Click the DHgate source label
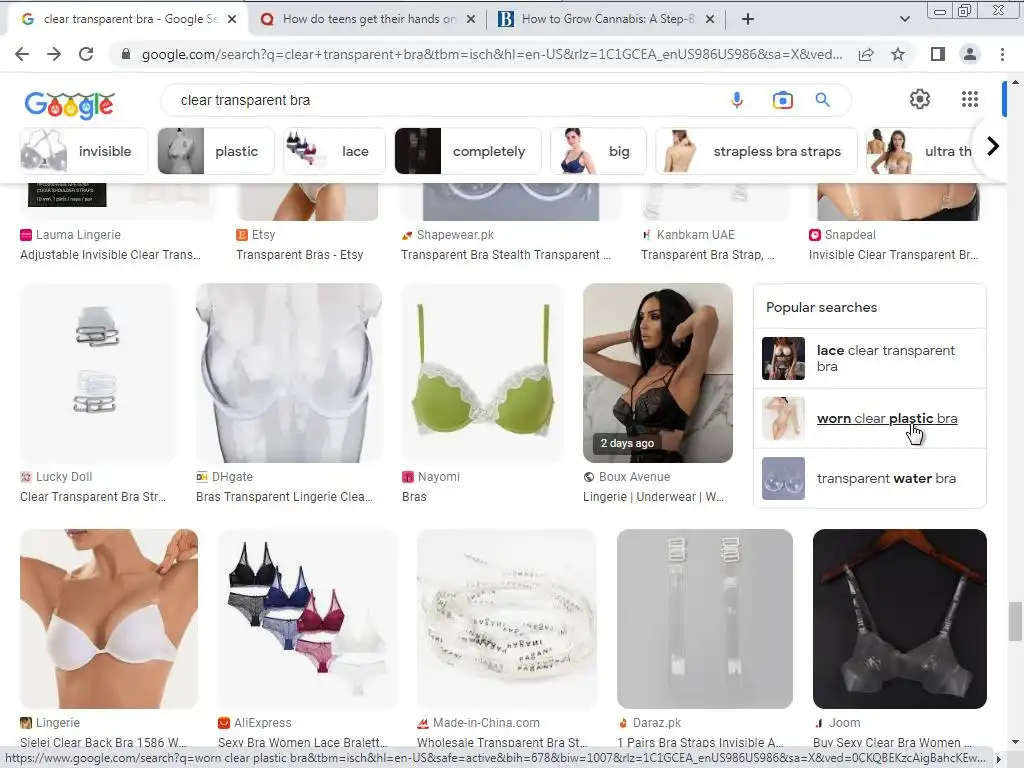 point(232,477)
